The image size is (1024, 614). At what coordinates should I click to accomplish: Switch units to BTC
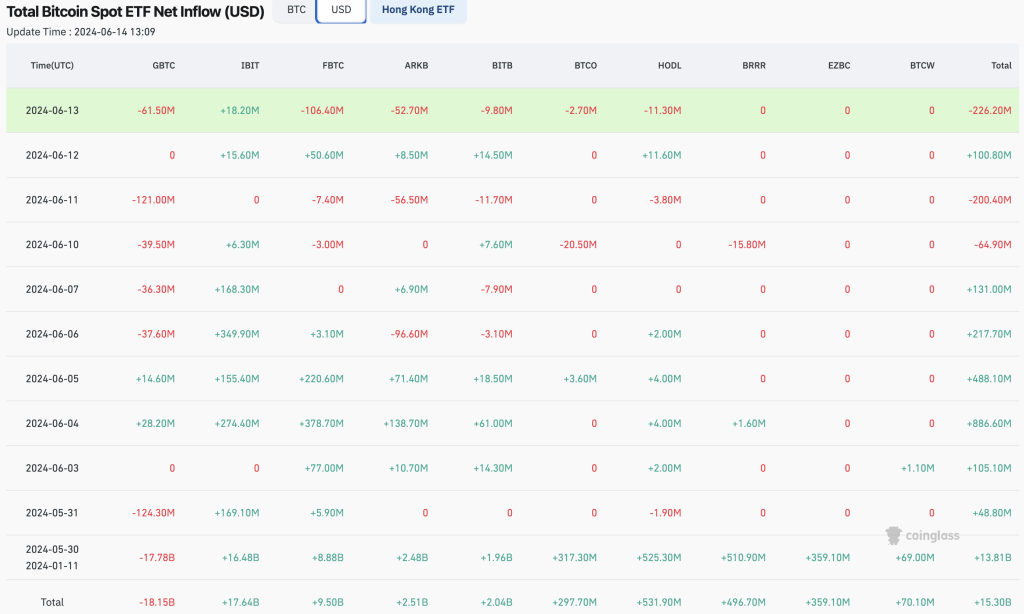(296, 10)
